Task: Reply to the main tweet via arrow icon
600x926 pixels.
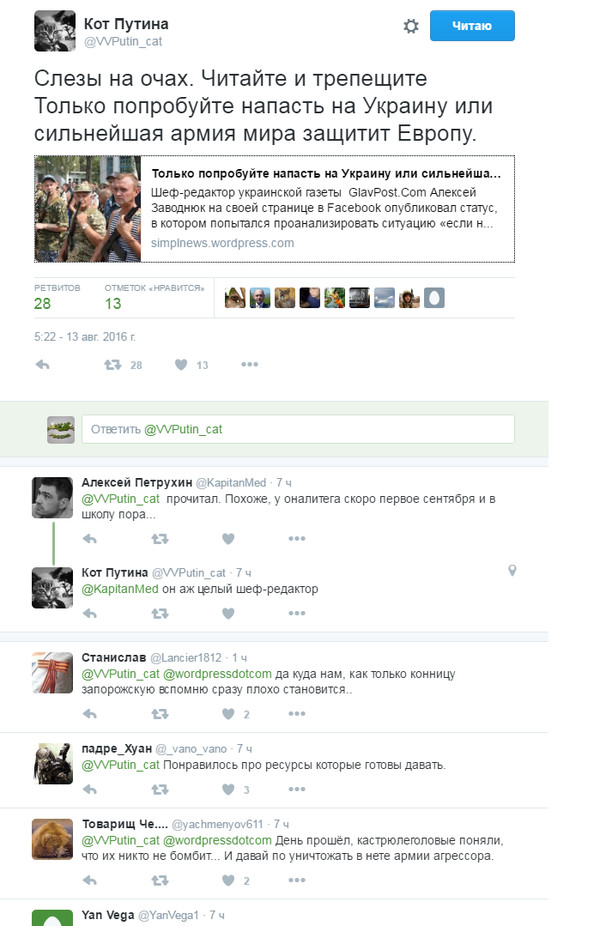Action: tap(43, 364)
